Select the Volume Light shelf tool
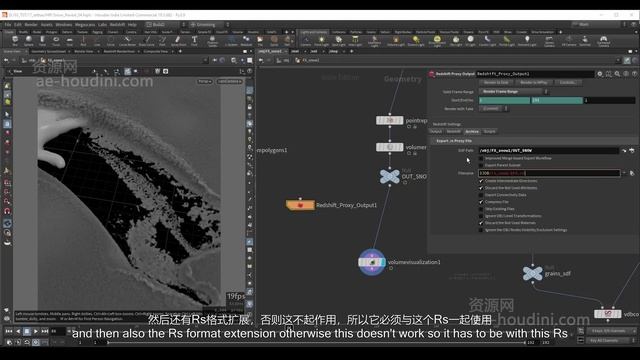Screen dimensions: 640x360 pyautogui.click(x=396, y=40)
